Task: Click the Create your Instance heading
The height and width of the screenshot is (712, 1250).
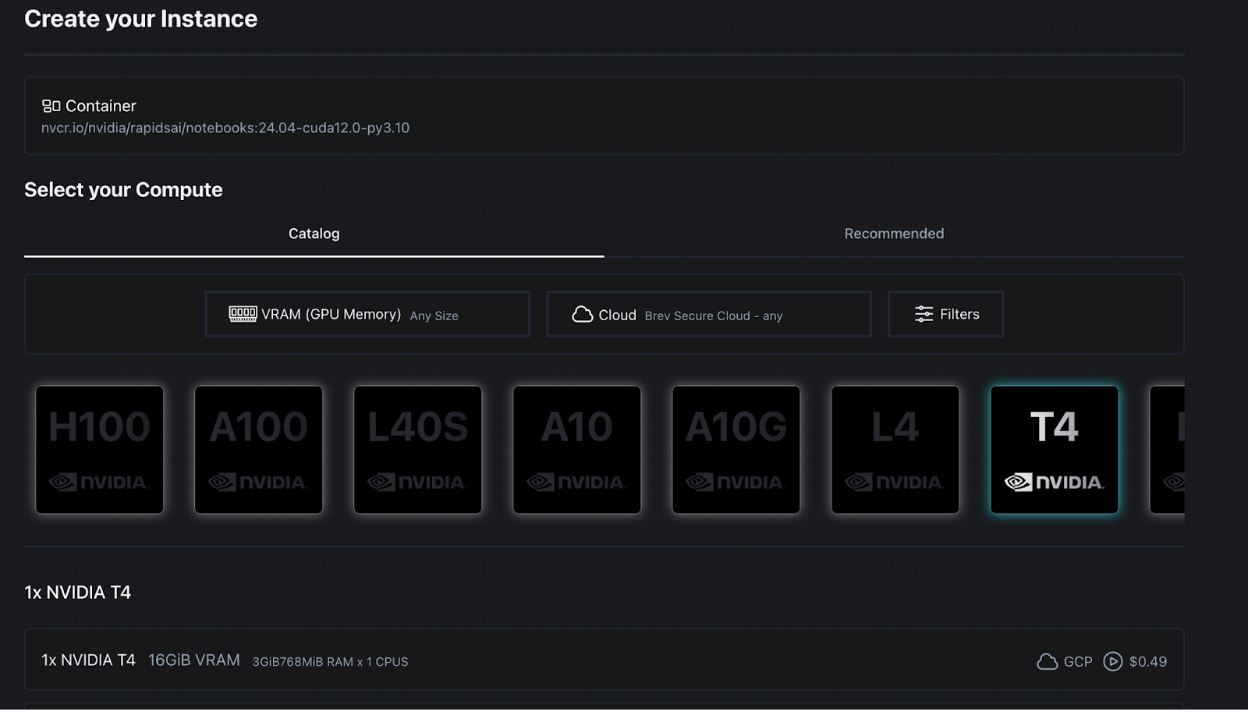Action: click(x=141, y=19)
